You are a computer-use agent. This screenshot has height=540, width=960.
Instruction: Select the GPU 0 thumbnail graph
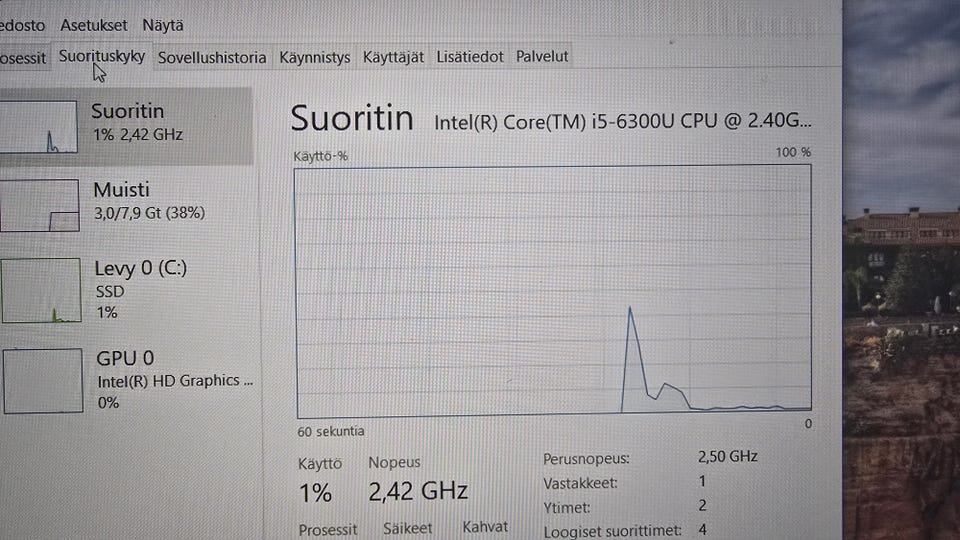pos(43,381)
